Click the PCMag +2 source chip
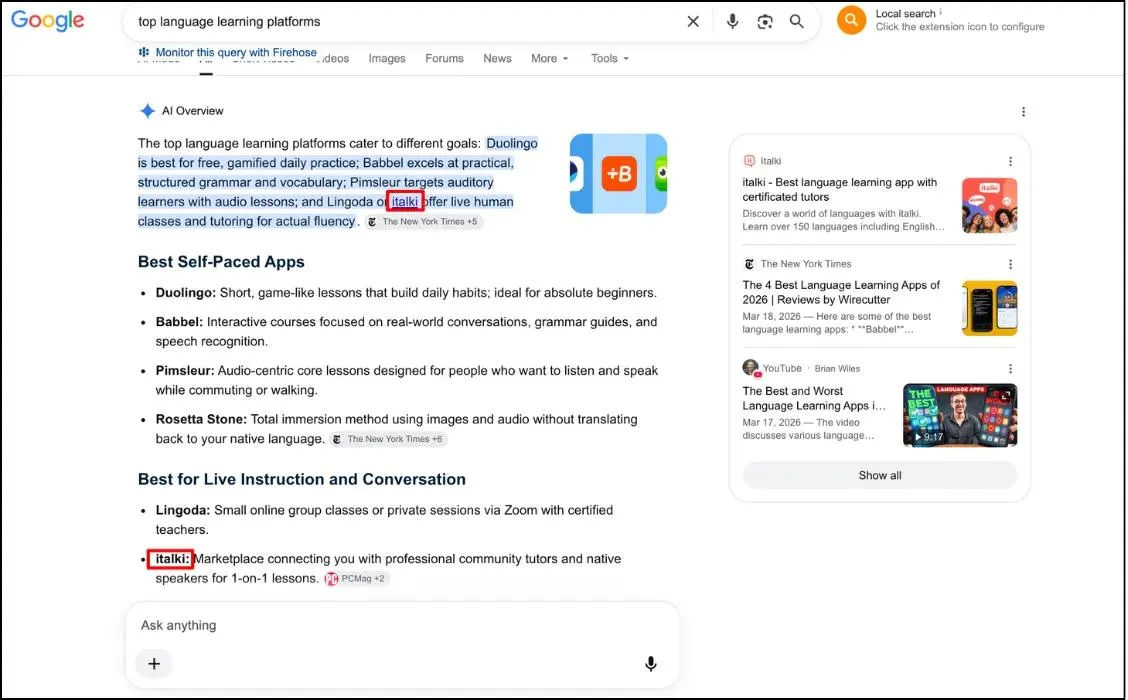This screenshot has width=1128, height=700. click(356, 578)
